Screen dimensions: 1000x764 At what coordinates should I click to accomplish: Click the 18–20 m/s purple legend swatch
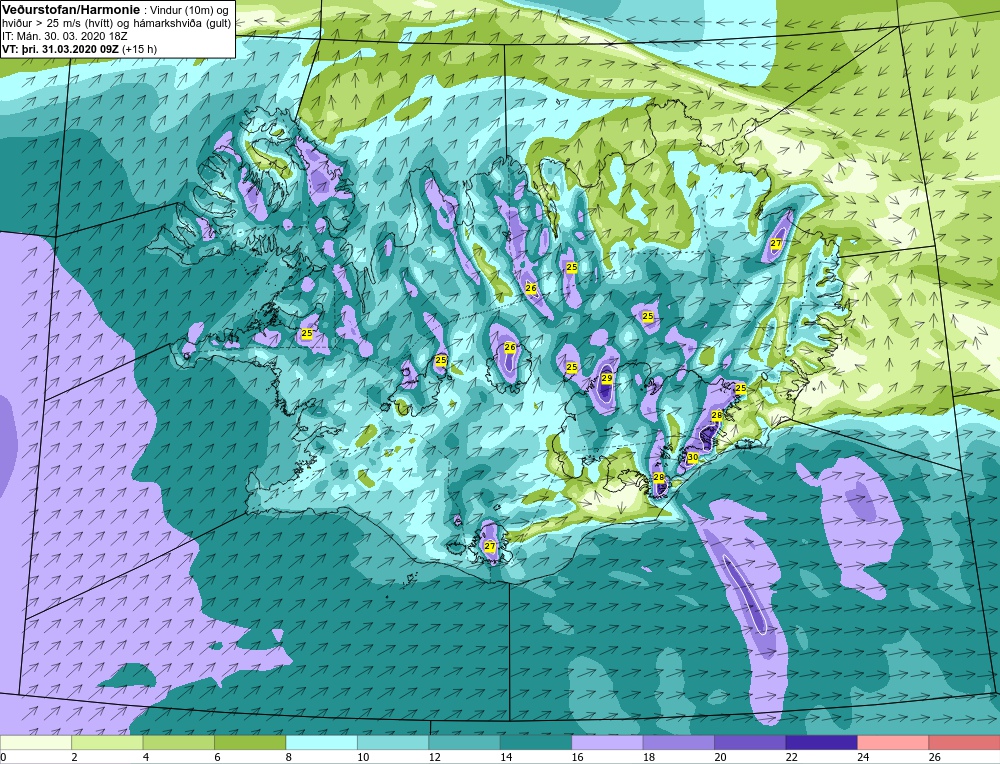coord(679,742)
